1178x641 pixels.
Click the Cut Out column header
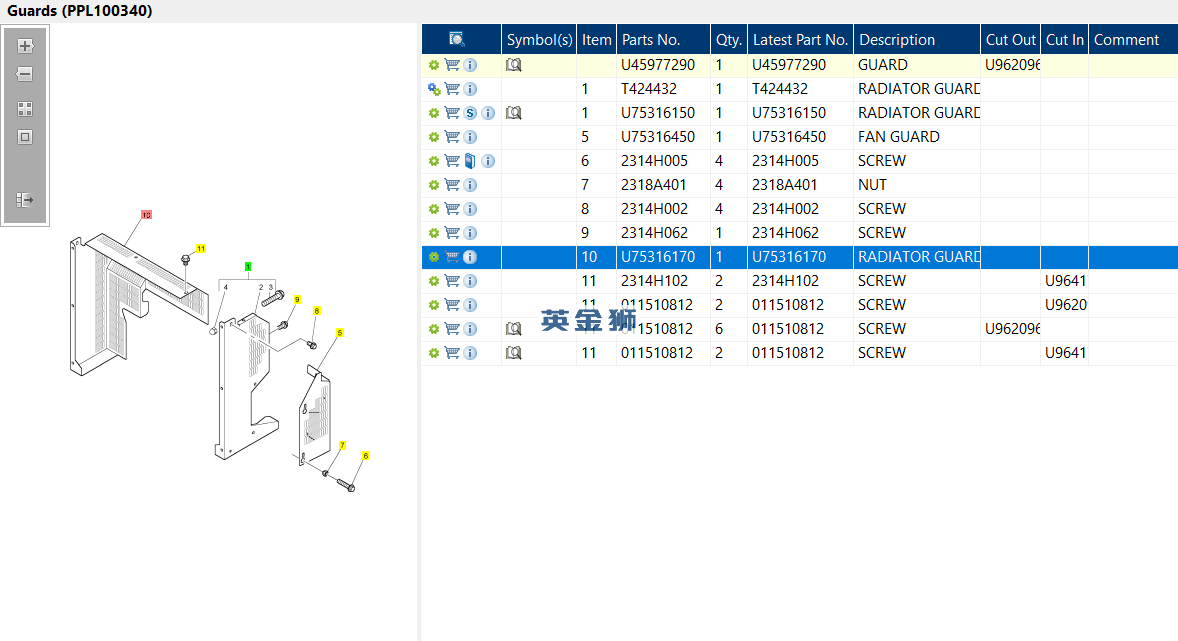tap(1010, 40)
